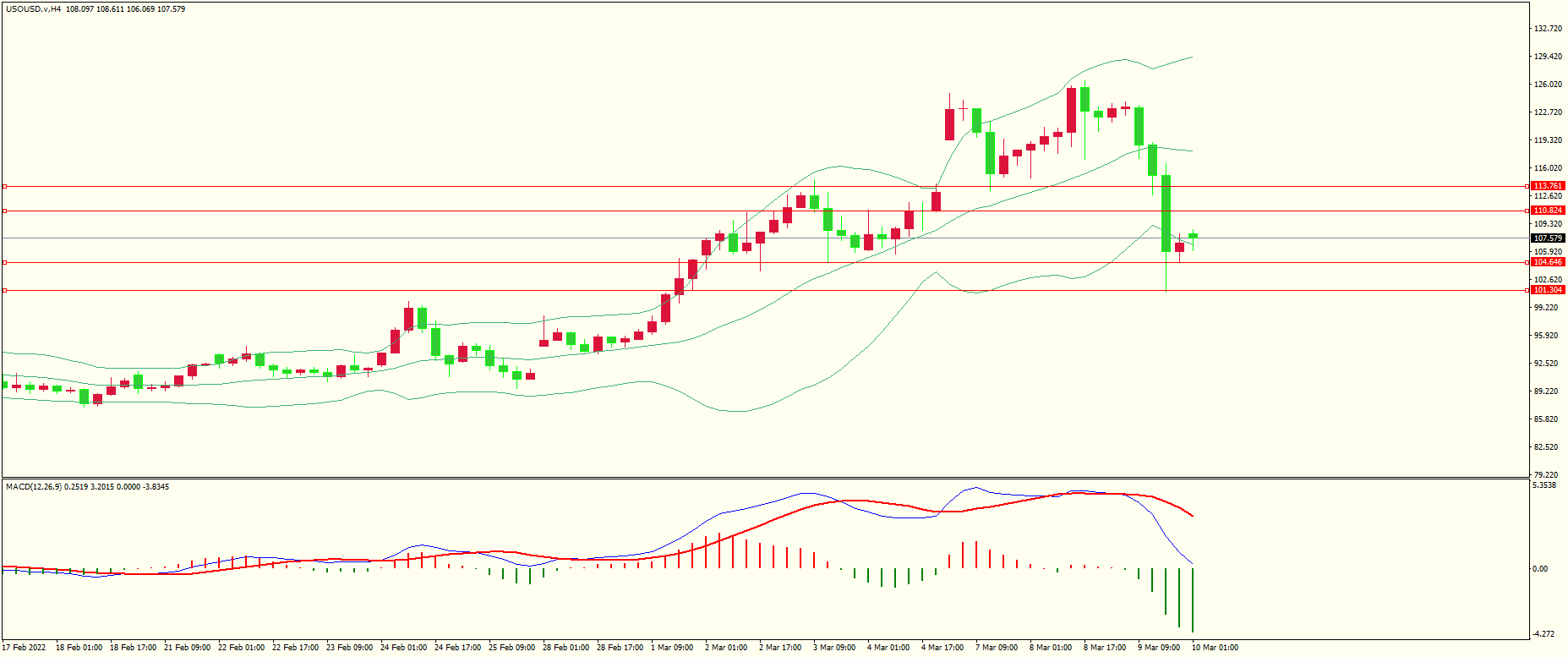Select the most recent small green candle
1568x657 pixels.
pyautogui.click(x=1193, y=236)
